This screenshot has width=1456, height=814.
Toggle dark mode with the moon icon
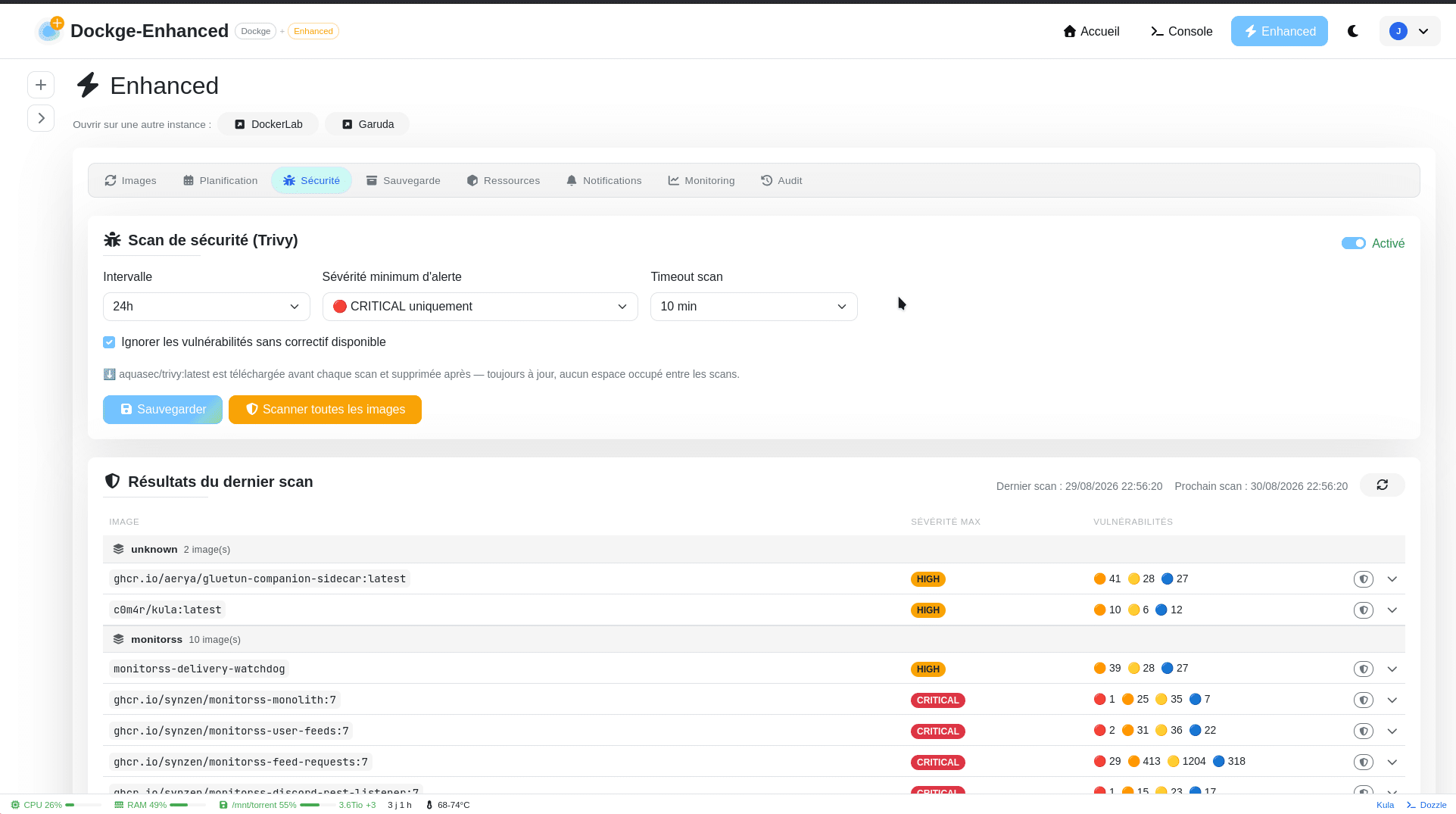[x=1353, y=31]
